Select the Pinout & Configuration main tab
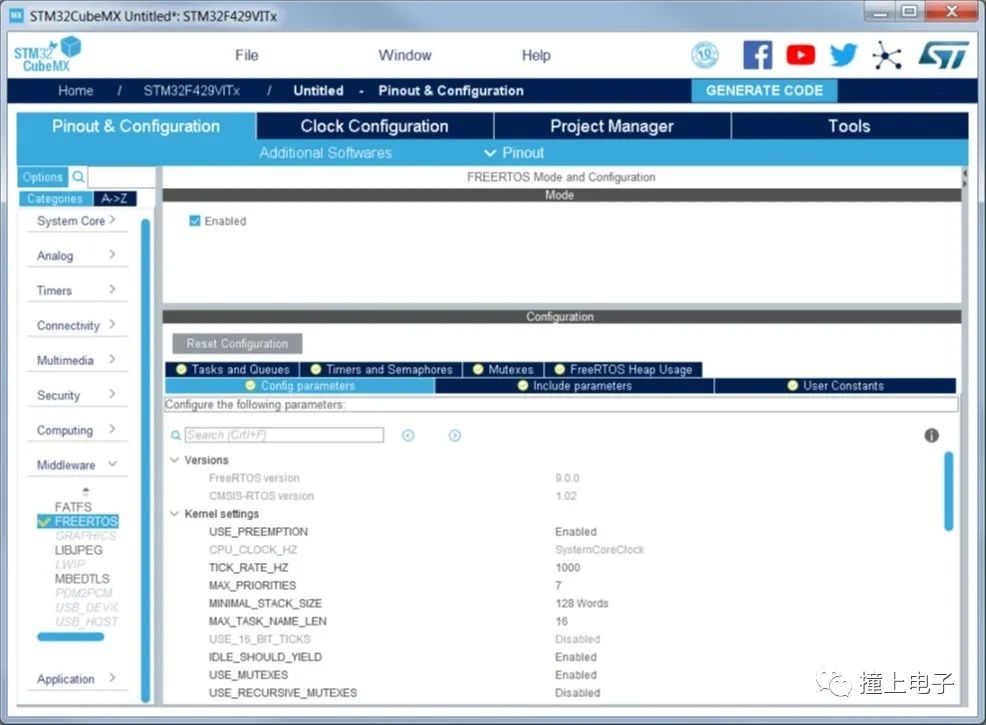 click(x=136, y=126)
